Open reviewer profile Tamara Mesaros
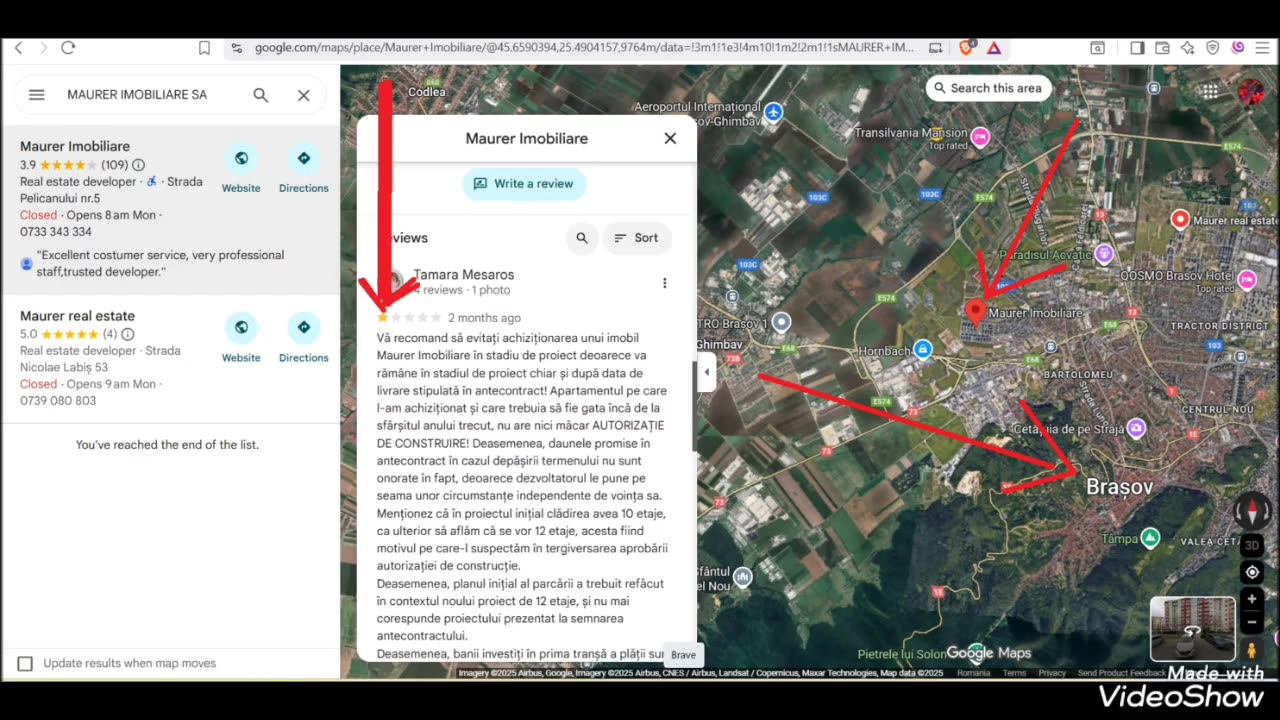The width and height of the screenshot is (1280, 720). click(463, 275)
